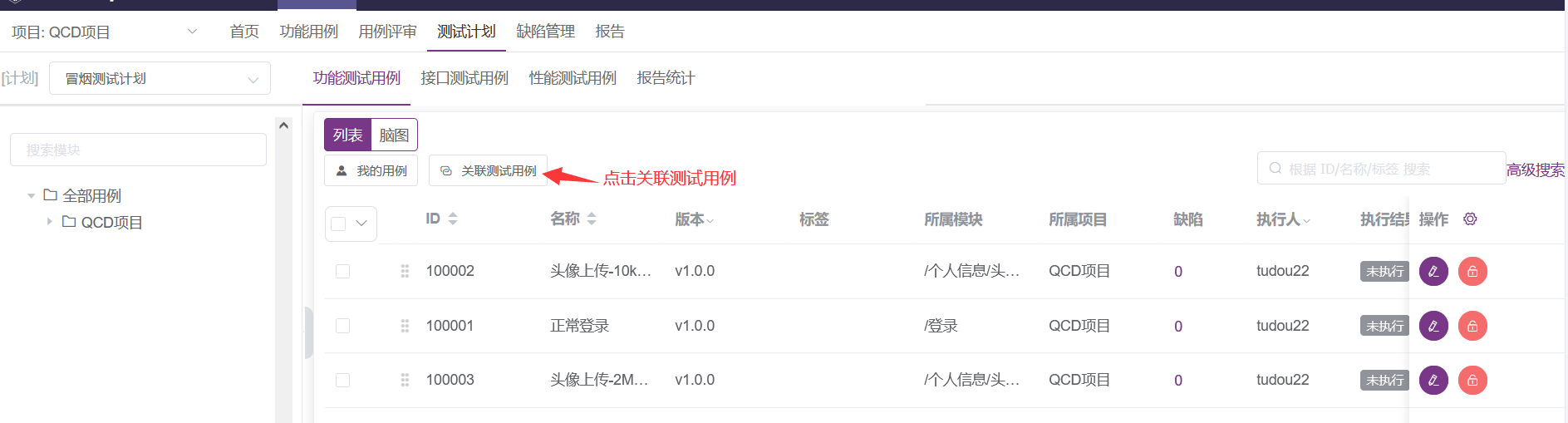The height and width of the screenshot is (423, 1568).
Task: Switch to 脑图 mind map view
Action: [394, 135]
